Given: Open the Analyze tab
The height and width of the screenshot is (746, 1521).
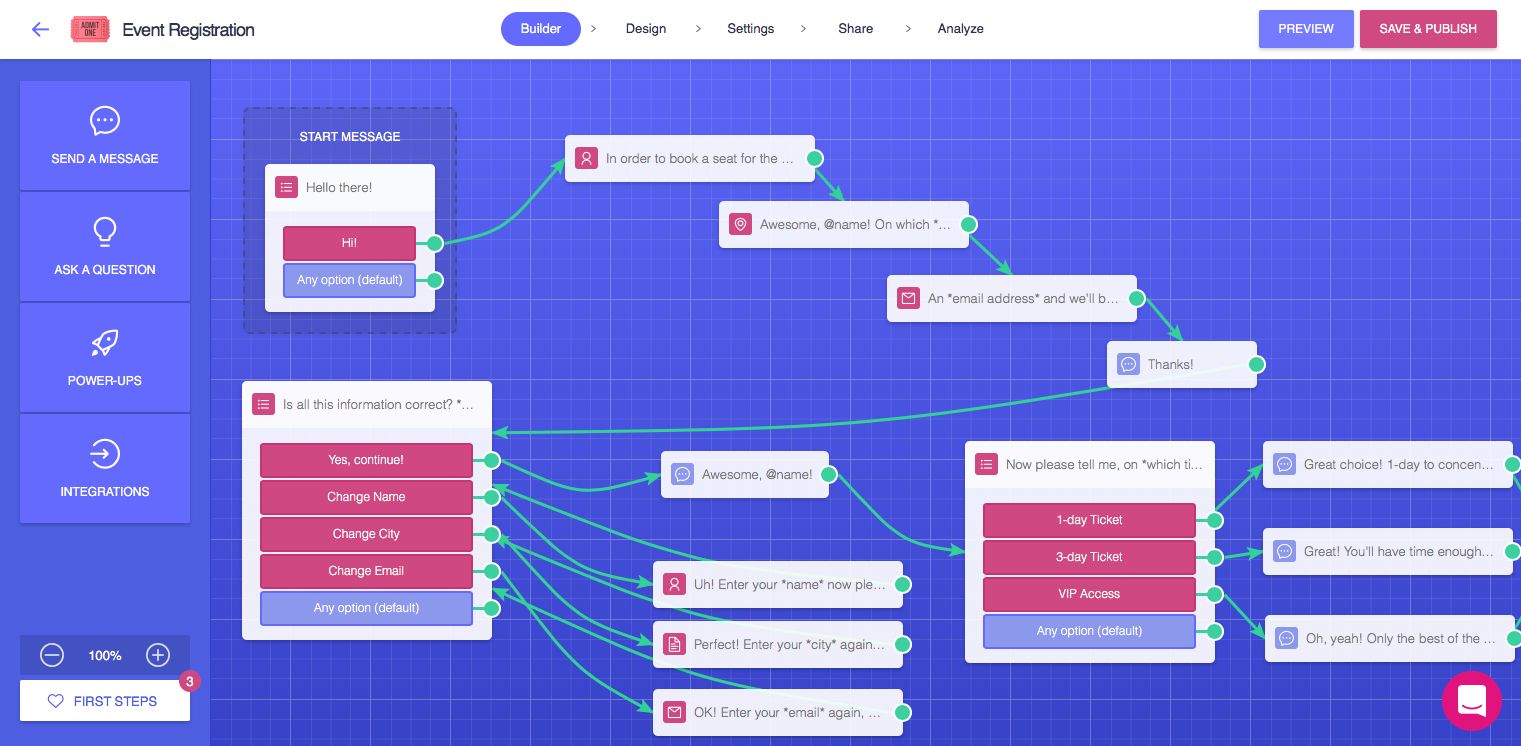Looking at the screenshot, I should (x=960, y=29).
